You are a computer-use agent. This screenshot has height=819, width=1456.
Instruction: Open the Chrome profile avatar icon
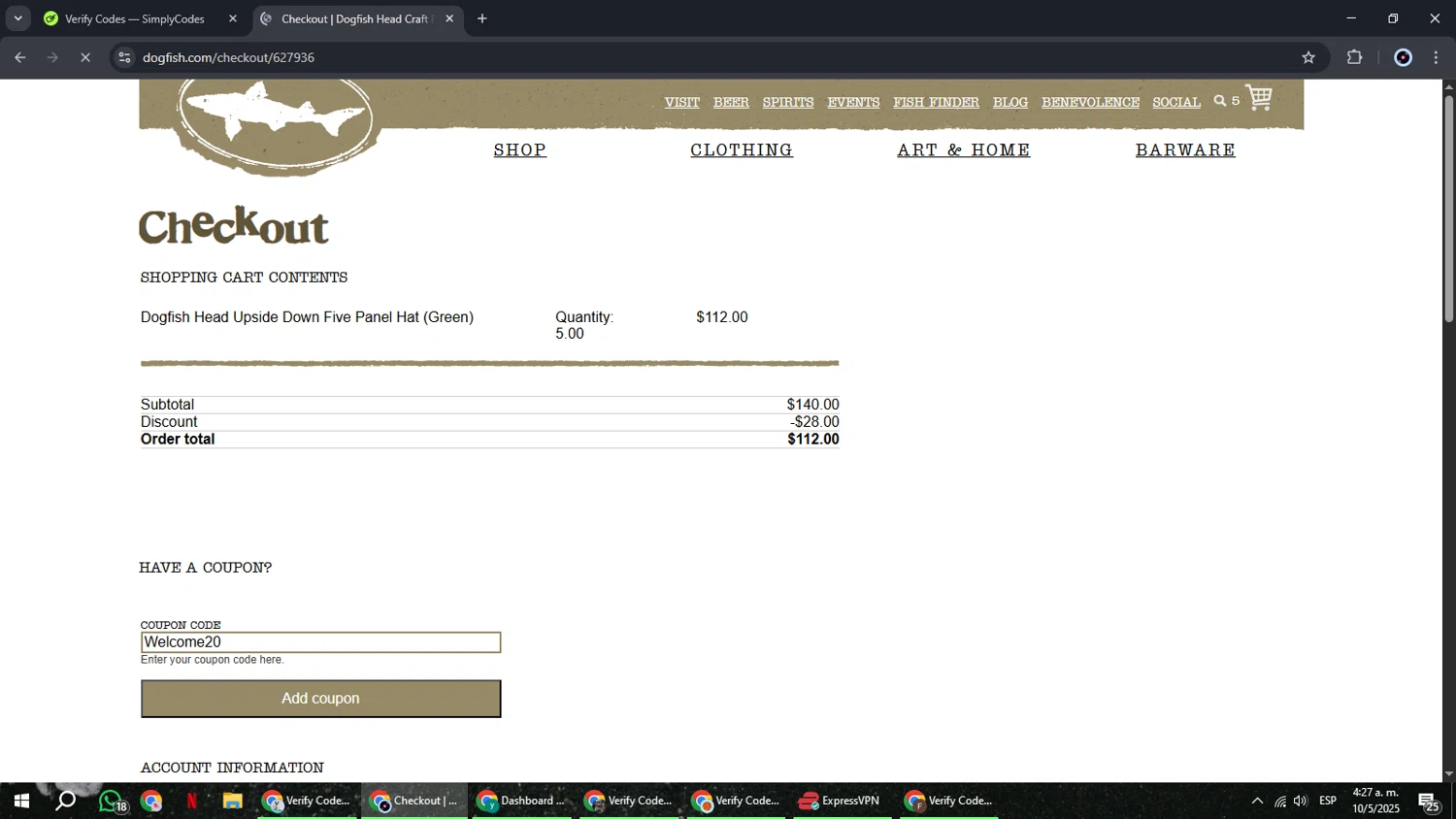[1403, 57]
